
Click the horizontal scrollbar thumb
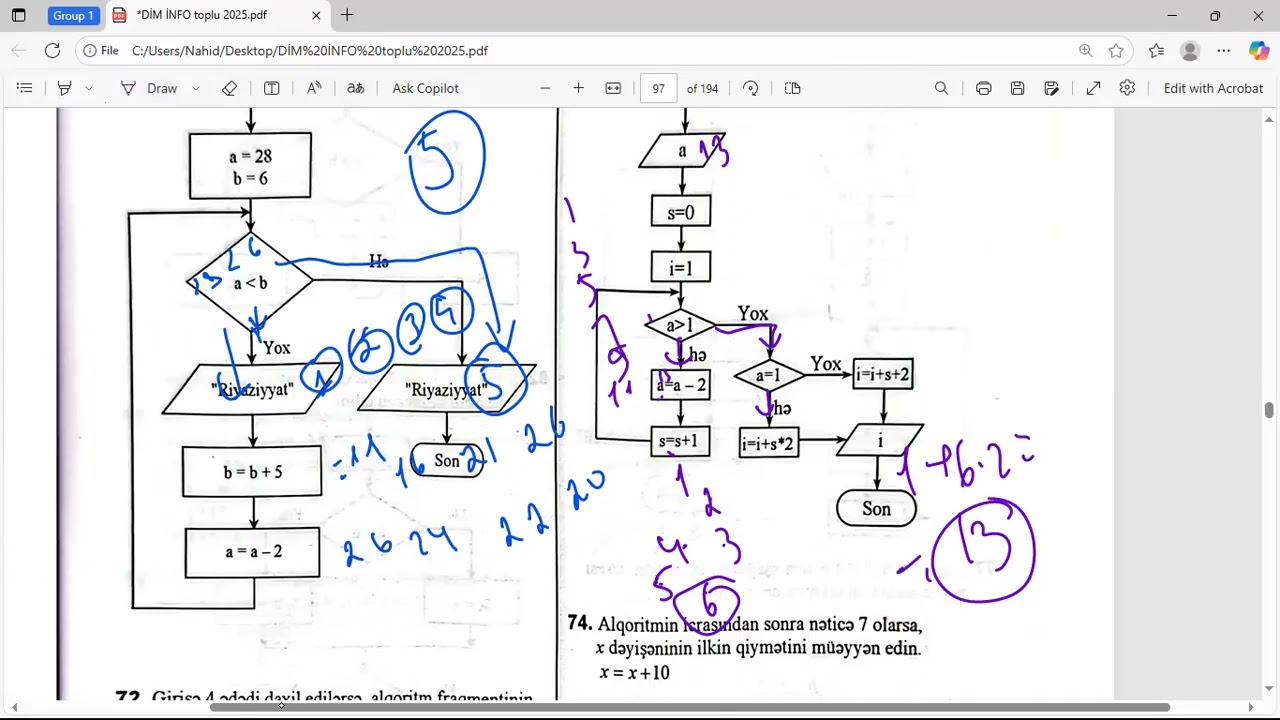(x=690, y=707)
